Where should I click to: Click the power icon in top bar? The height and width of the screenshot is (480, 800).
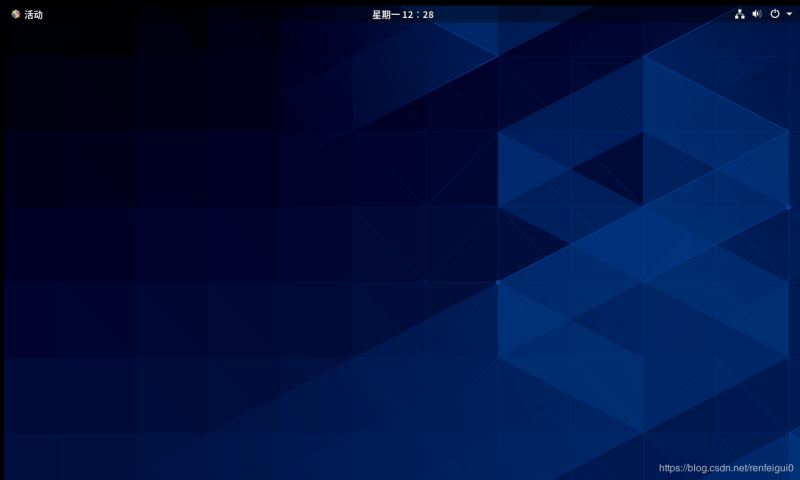(x=774, y=14)
